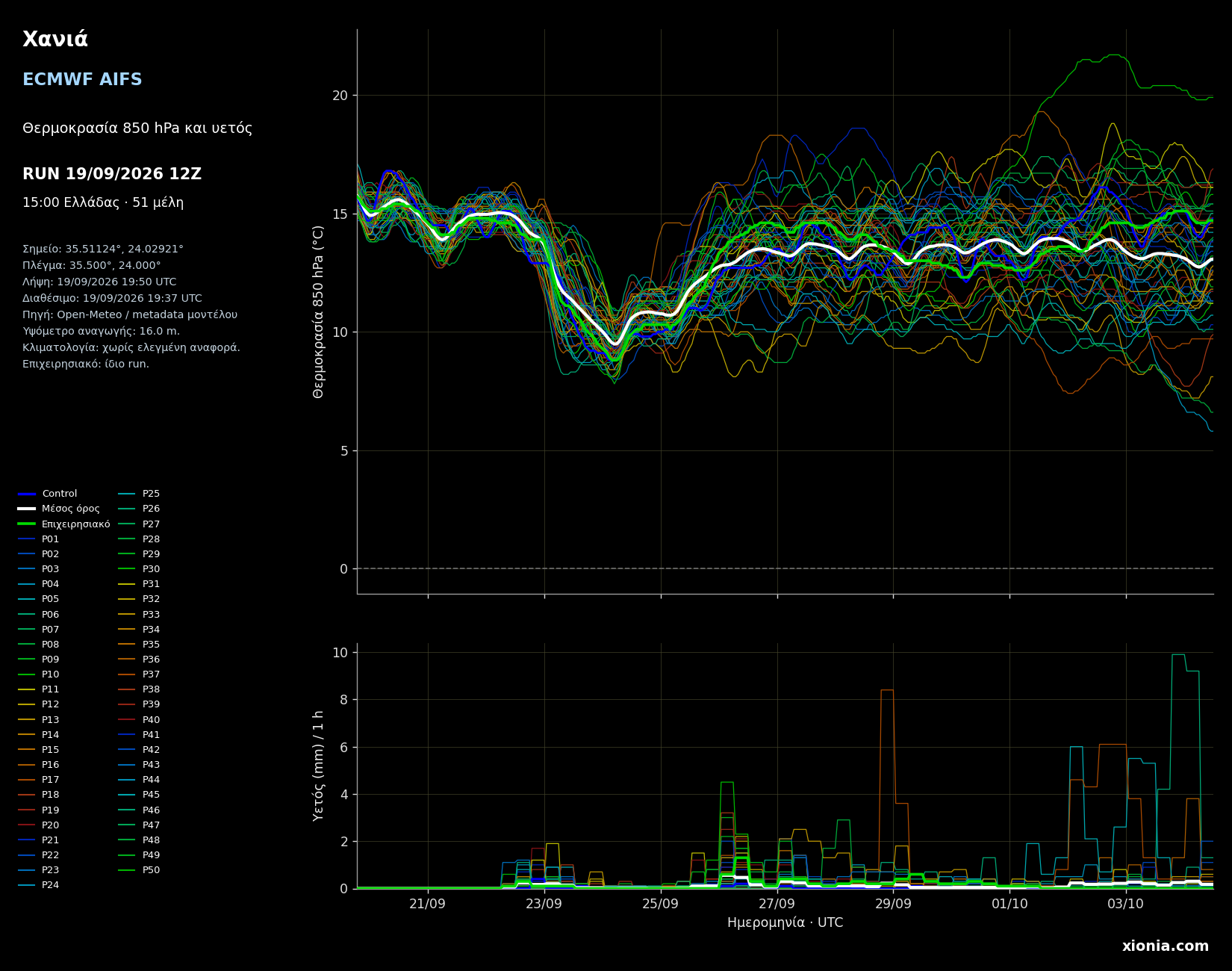Viewport: 1232px width, 971px height.
Task: Click the 21/09 date tick label
Action: coord(428,903)
